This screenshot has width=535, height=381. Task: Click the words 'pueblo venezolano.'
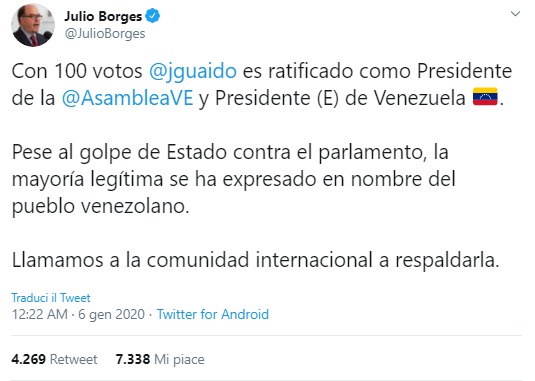click(x=100, y=206)
